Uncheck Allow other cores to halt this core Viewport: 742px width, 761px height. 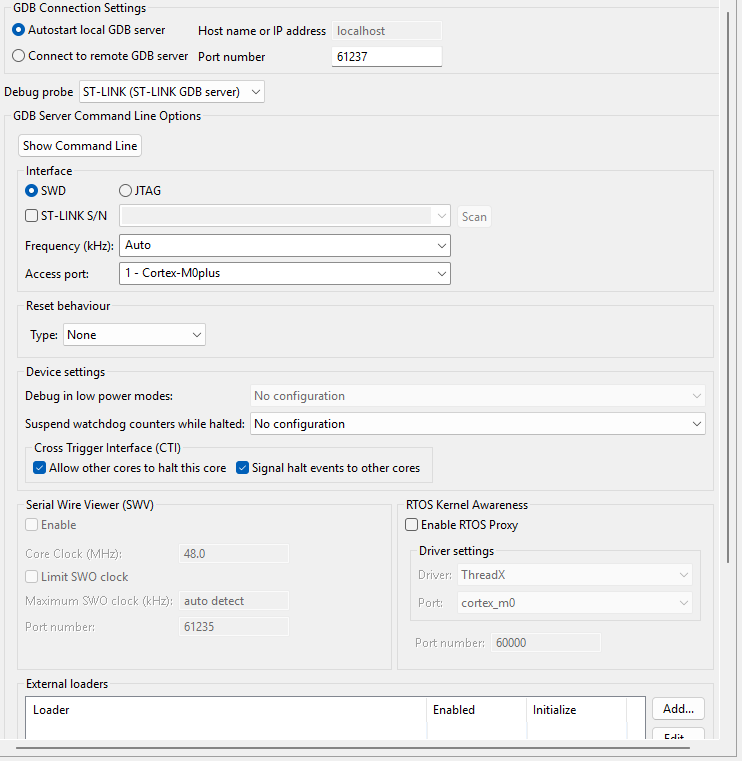click(x=40, y=468)
